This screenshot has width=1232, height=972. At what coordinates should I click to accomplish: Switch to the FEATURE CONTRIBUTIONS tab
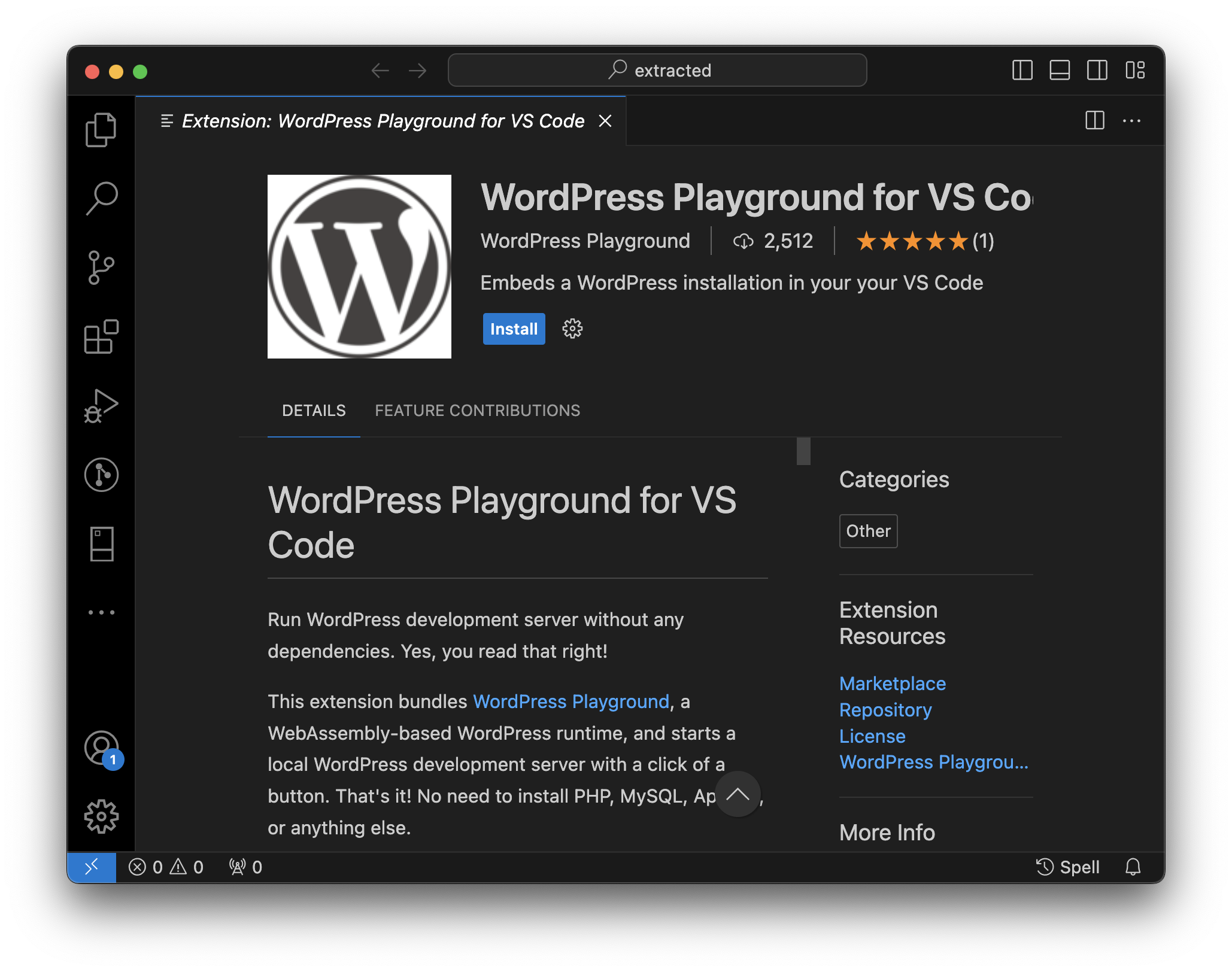tap(477, 410)
